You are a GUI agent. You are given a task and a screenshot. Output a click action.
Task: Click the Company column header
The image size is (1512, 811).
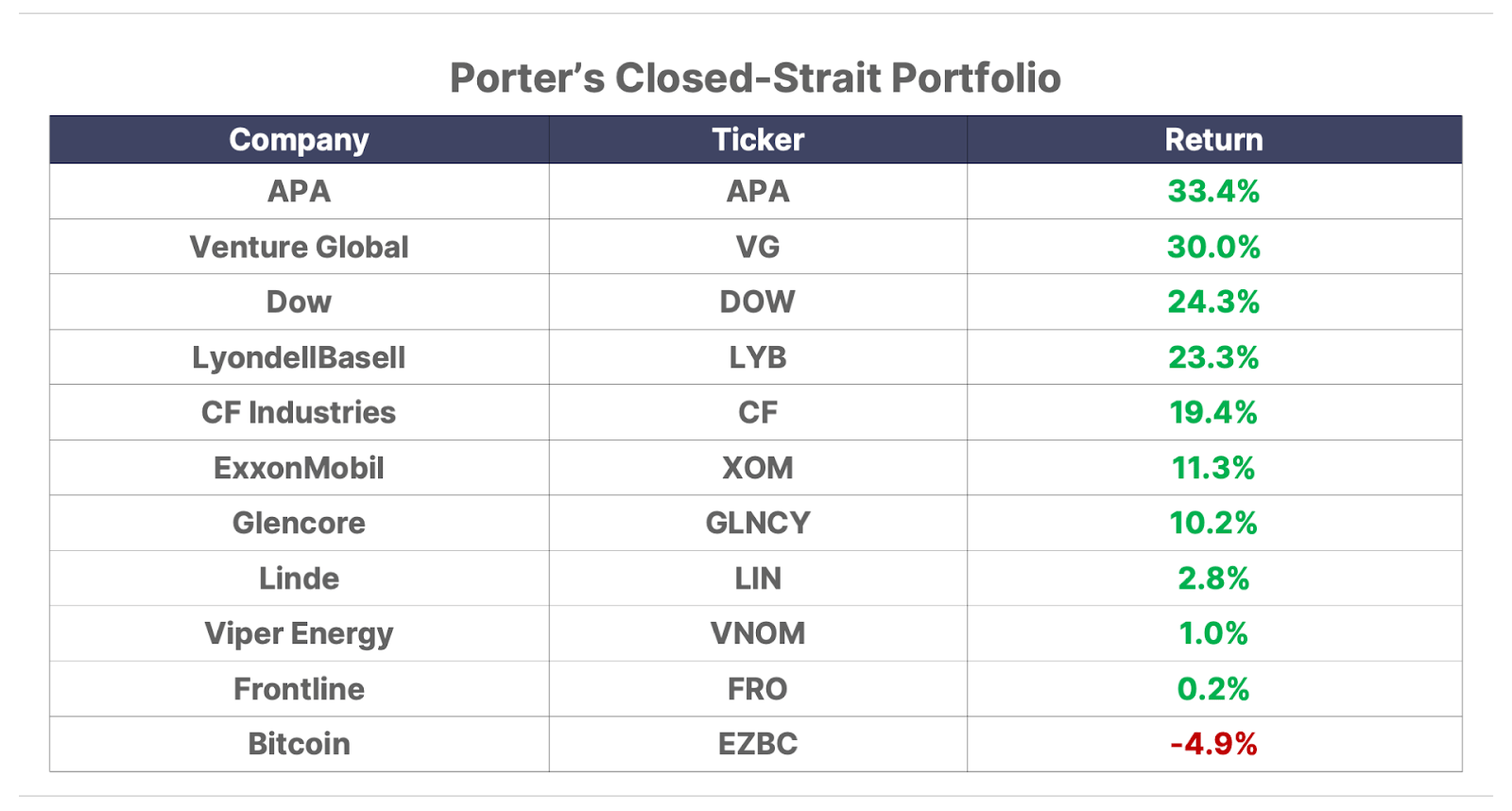[299, 140]
